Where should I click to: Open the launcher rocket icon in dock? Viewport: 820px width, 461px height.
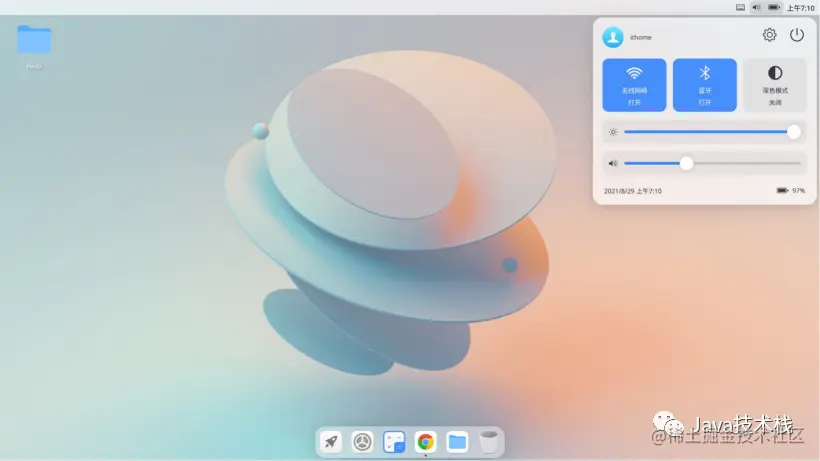331,442
